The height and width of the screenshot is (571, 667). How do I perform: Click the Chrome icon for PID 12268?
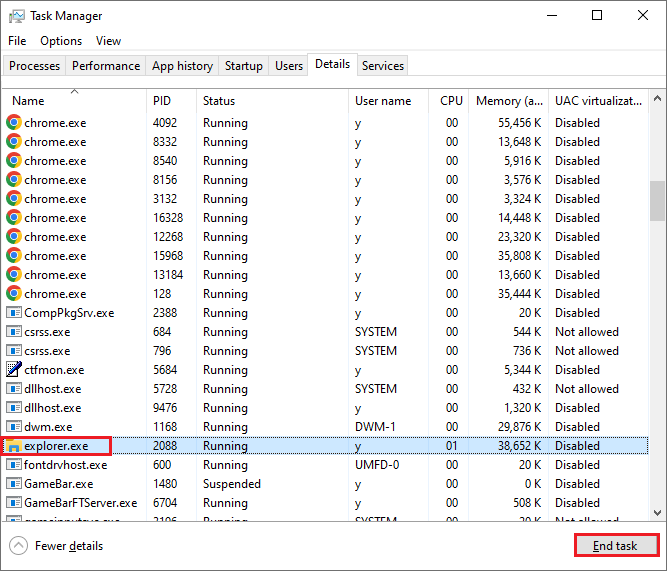pyautogui.click(x=14, y=237)
